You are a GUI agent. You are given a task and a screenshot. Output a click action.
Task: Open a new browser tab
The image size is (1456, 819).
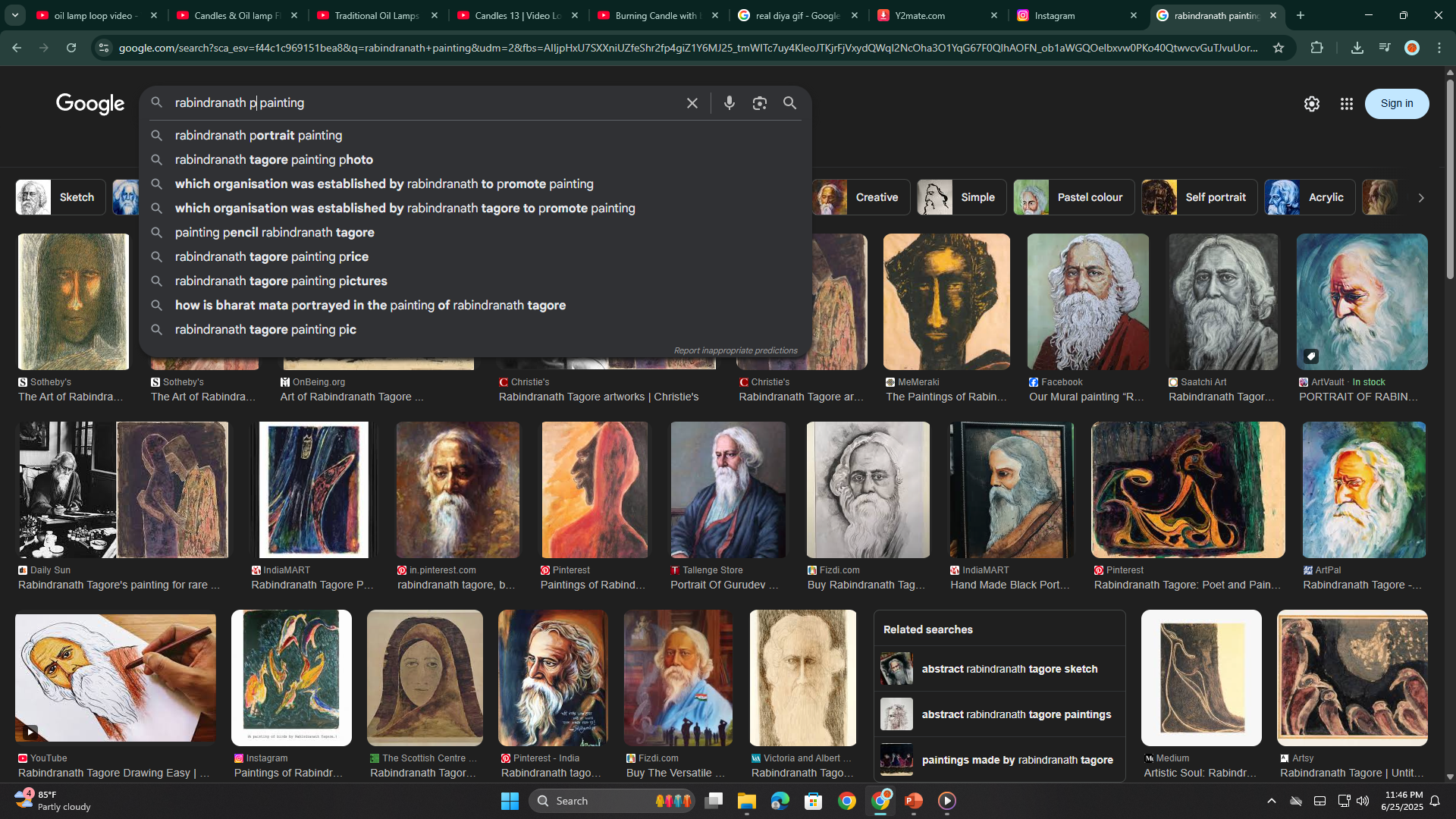tap(1300, 15)
